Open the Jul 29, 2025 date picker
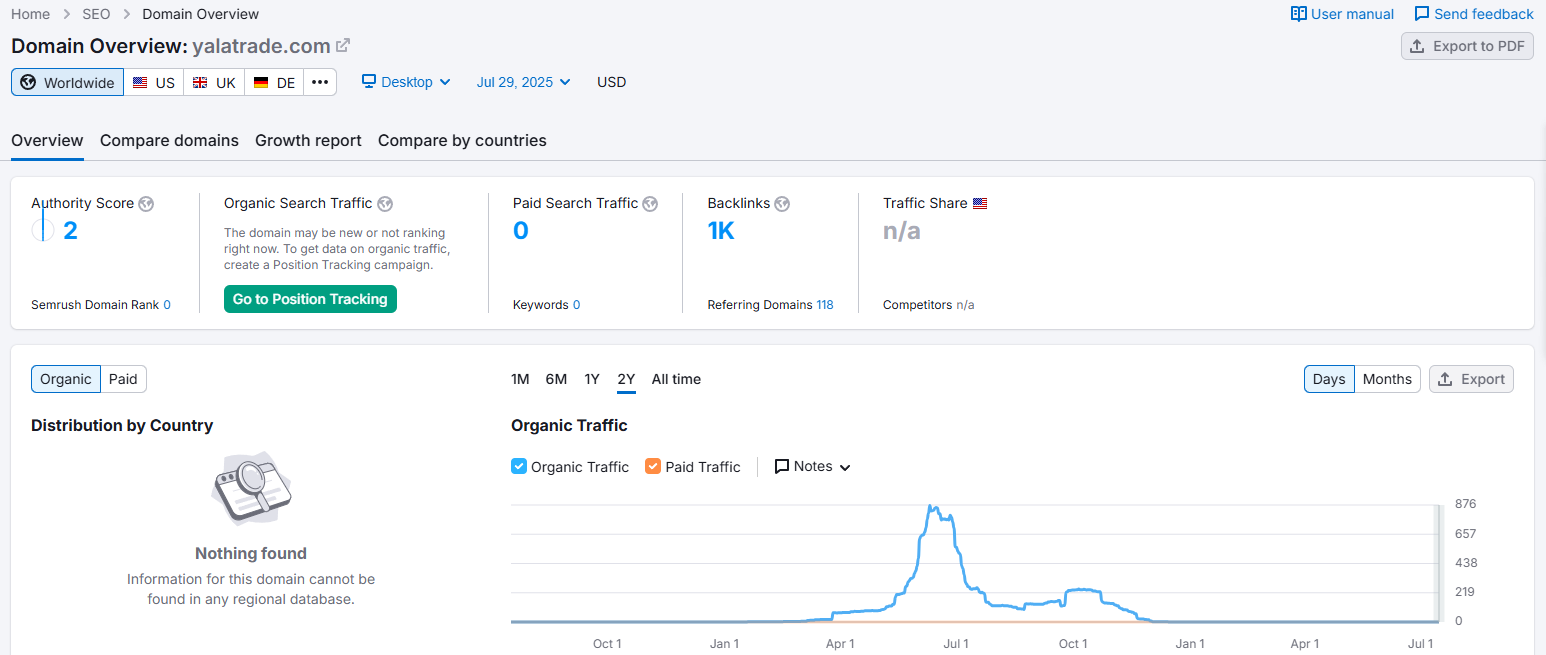The image size is (1546, 655). pos(523,82)
